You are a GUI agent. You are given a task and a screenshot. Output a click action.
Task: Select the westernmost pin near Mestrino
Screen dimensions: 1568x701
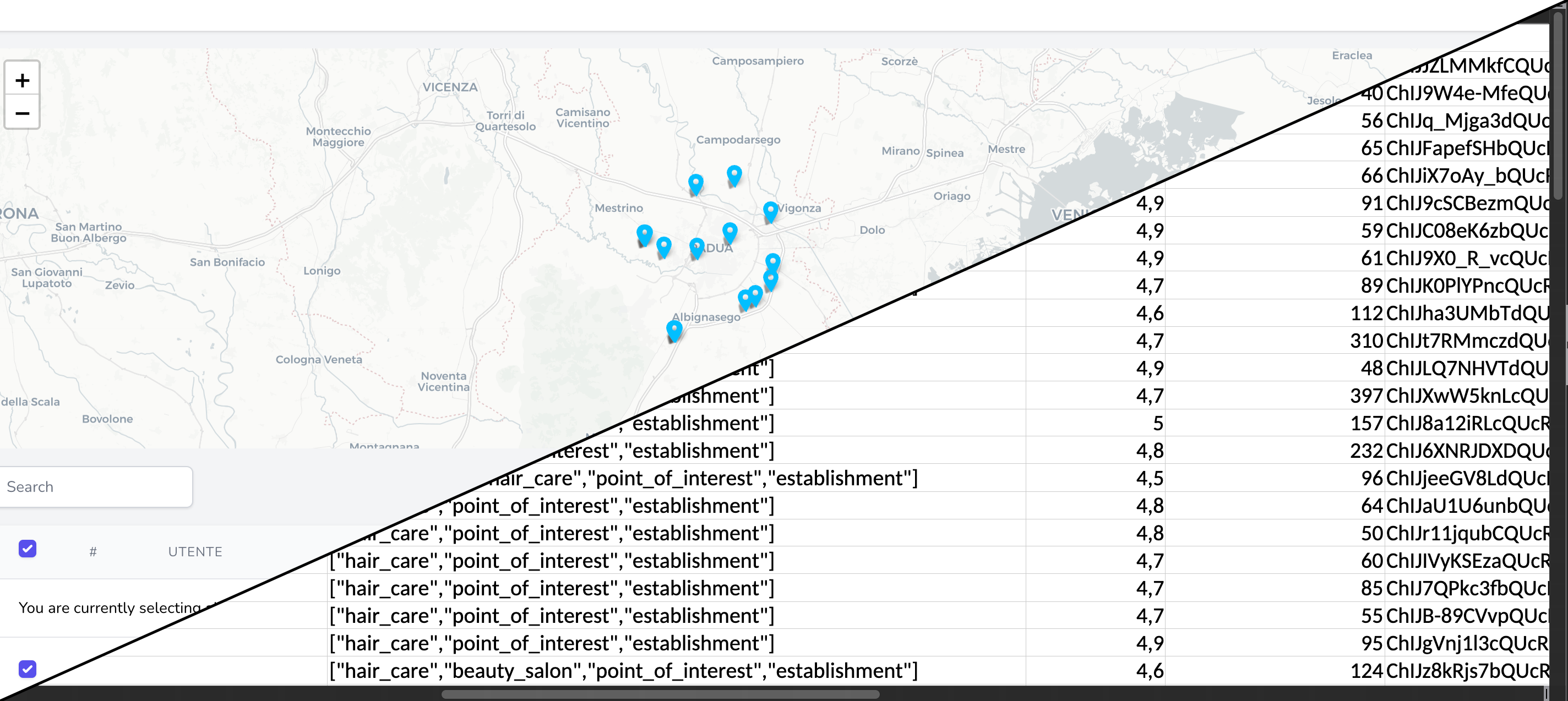pyautogui.click(x=644, y=233)
